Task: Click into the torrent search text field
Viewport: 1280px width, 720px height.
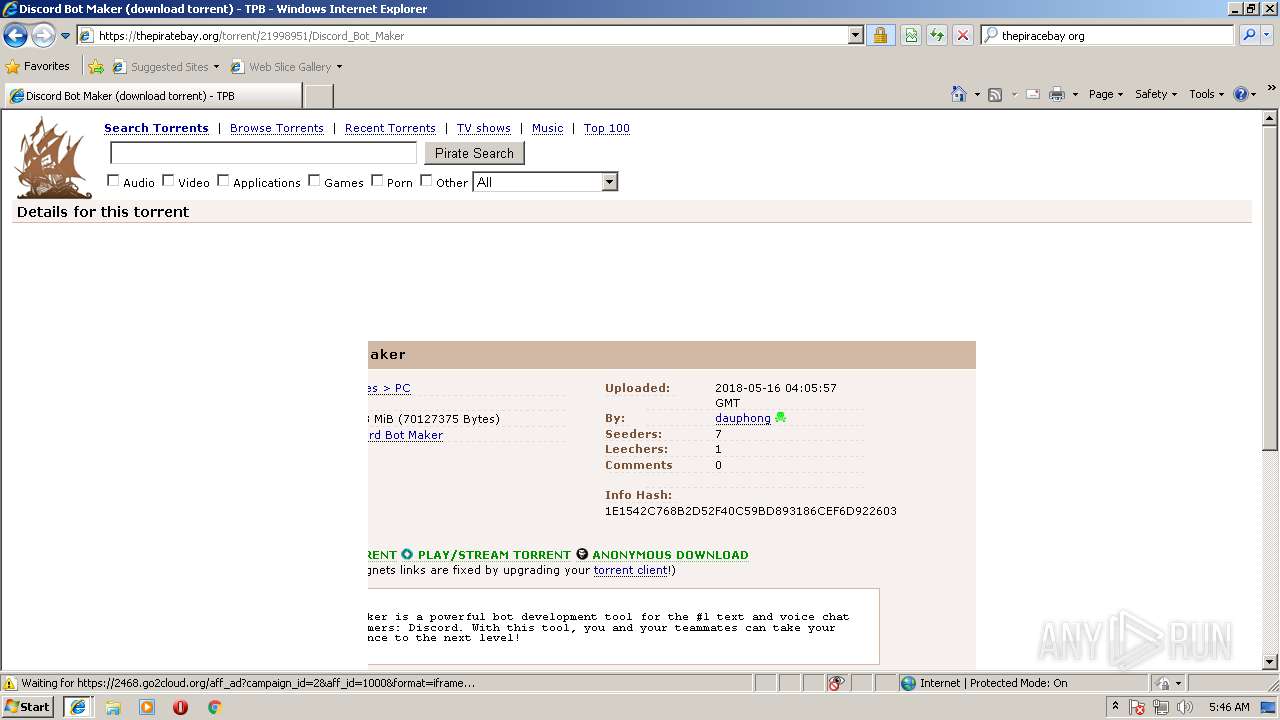Action: point(263,153)
